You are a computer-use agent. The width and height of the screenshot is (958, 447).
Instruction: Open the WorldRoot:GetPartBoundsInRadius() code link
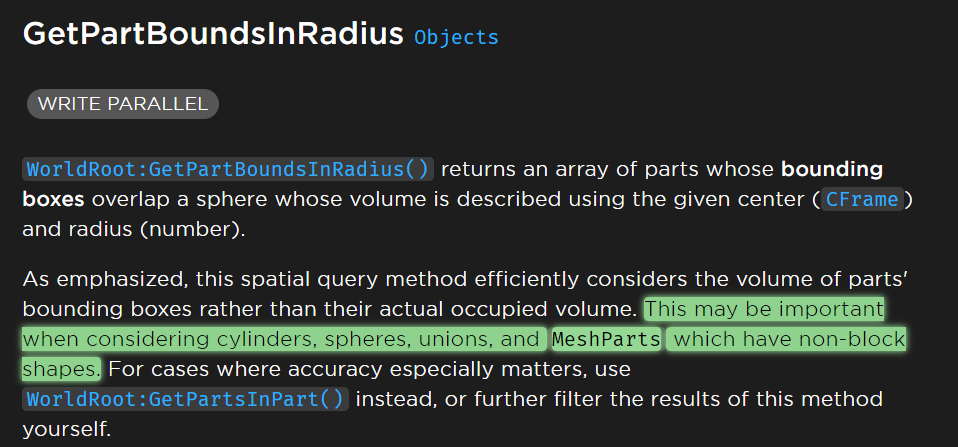point(228,169)
